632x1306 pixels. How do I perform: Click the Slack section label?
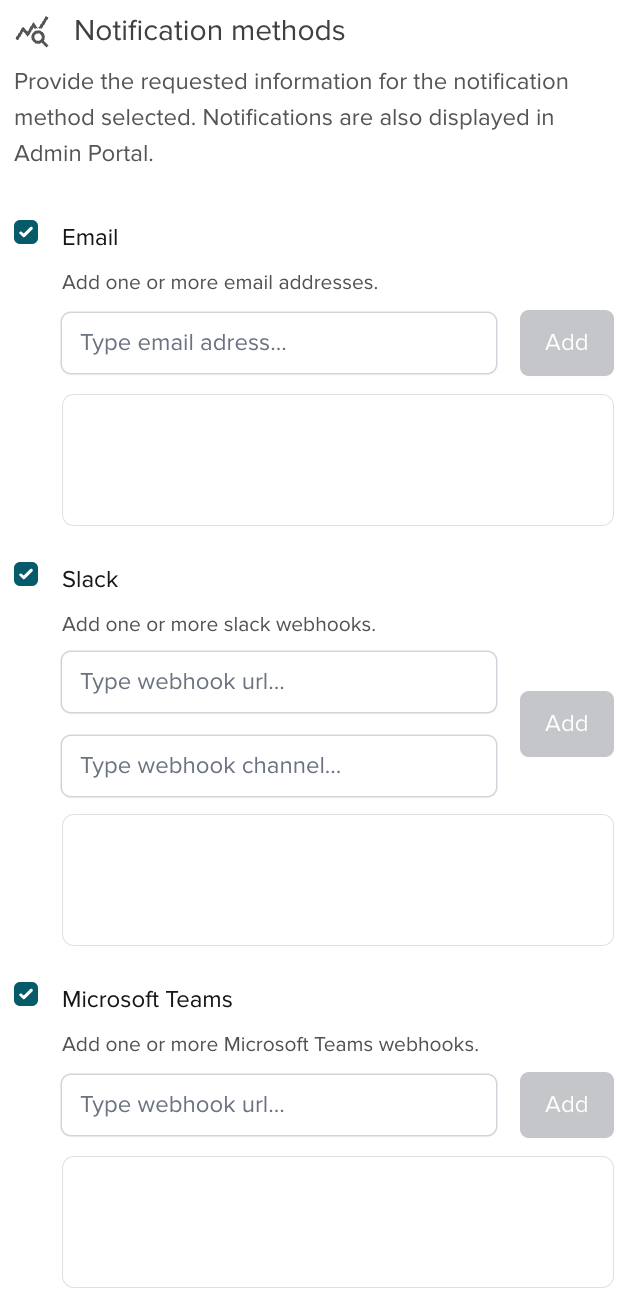pyautogui.click(x=90, y=579)
